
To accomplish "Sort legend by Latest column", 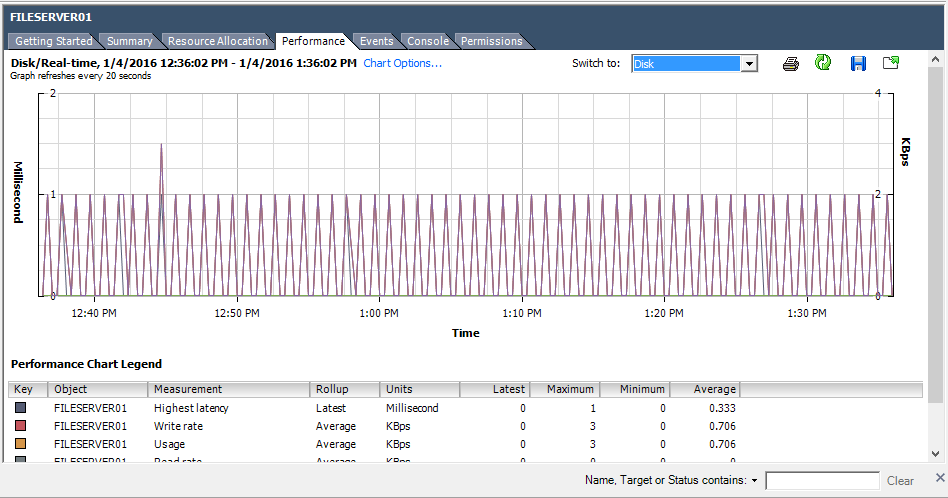I will tap(495, 389).
